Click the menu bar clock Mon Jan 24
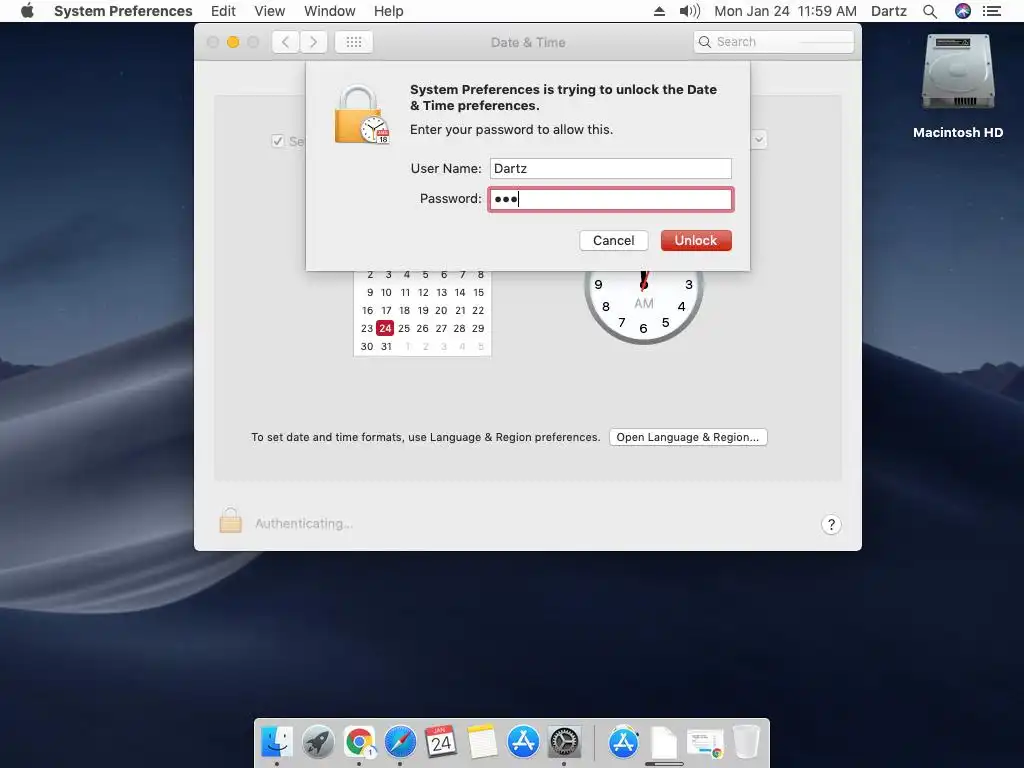This screenshot has width=1024, height=768. click(x=785, y=11)
